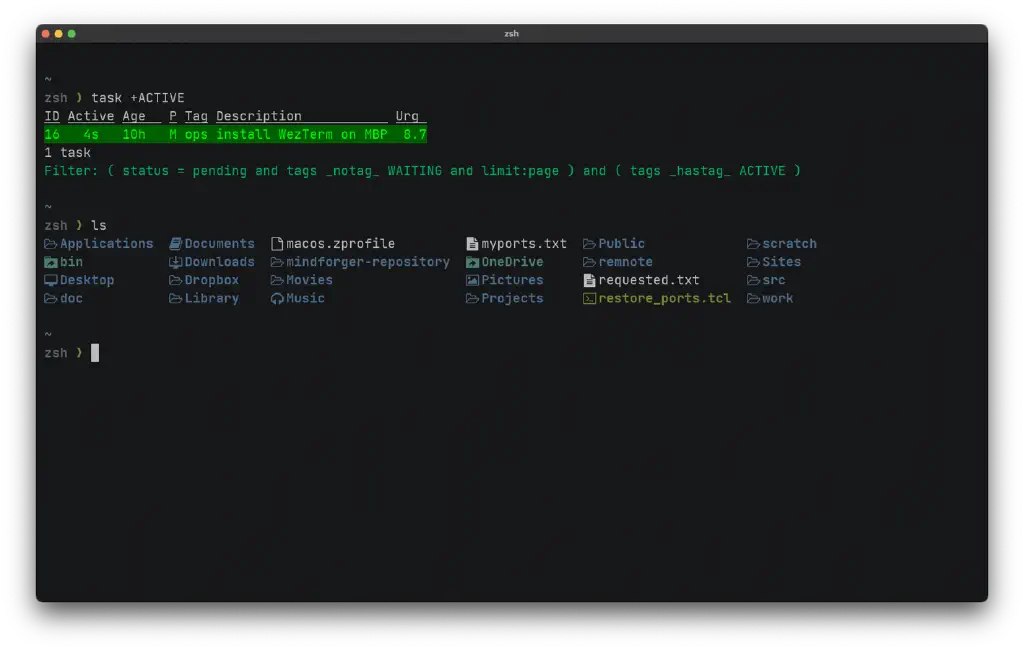Click the Urg column header

click(x=407, y=116)
